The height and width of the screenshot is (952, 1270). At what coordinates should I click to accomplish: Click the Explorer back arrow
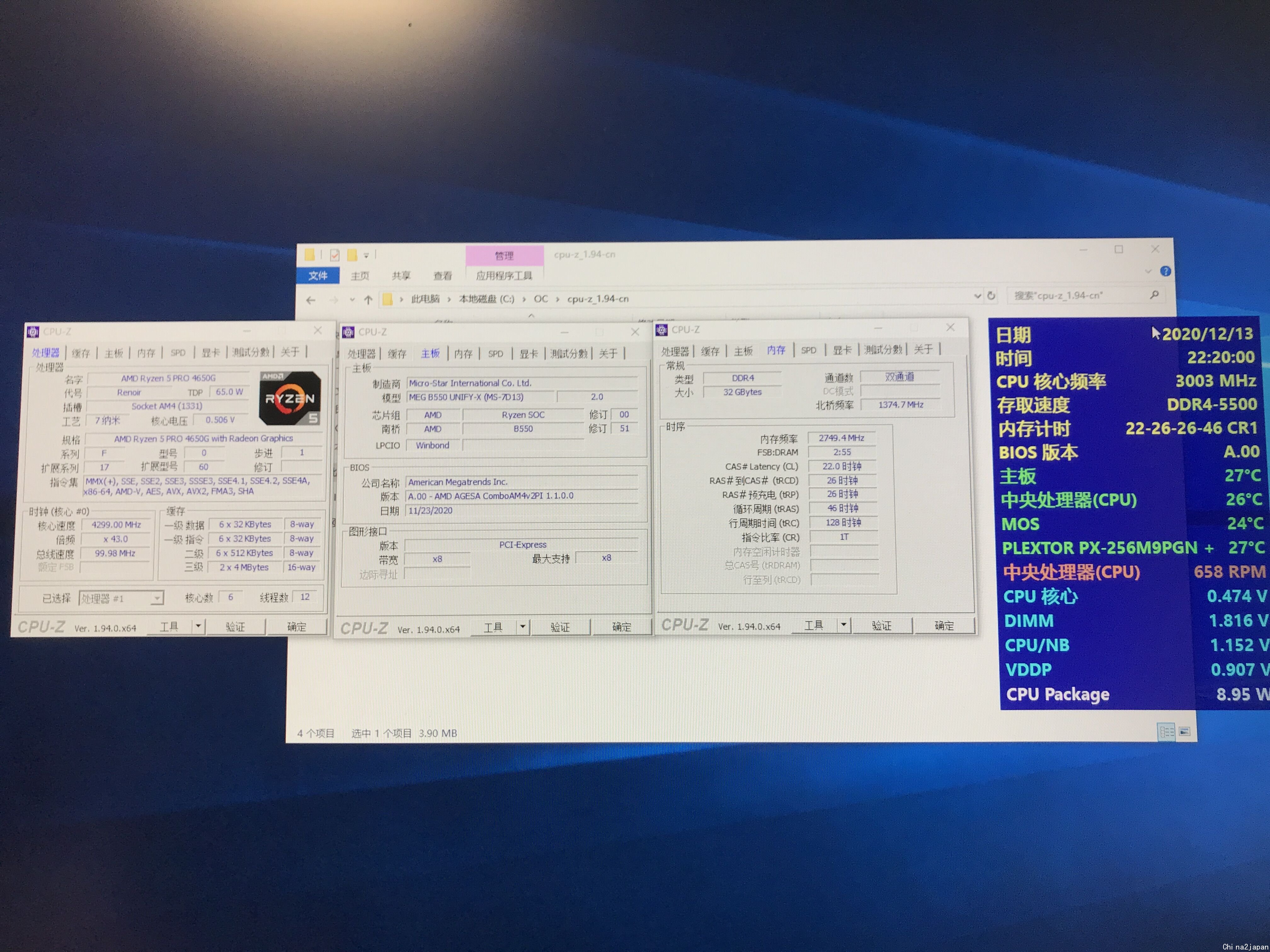pyautogui.click(x=311, y=299)
